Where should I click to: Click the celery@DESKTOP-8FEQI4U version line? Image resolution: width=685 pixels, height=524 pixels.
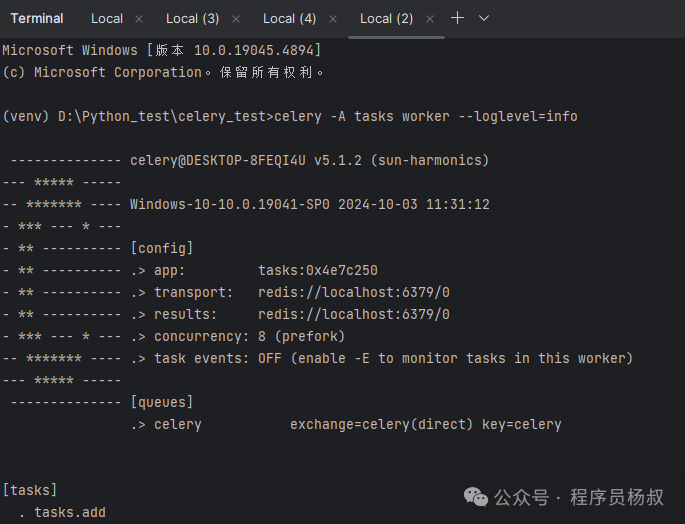(310, 160)
